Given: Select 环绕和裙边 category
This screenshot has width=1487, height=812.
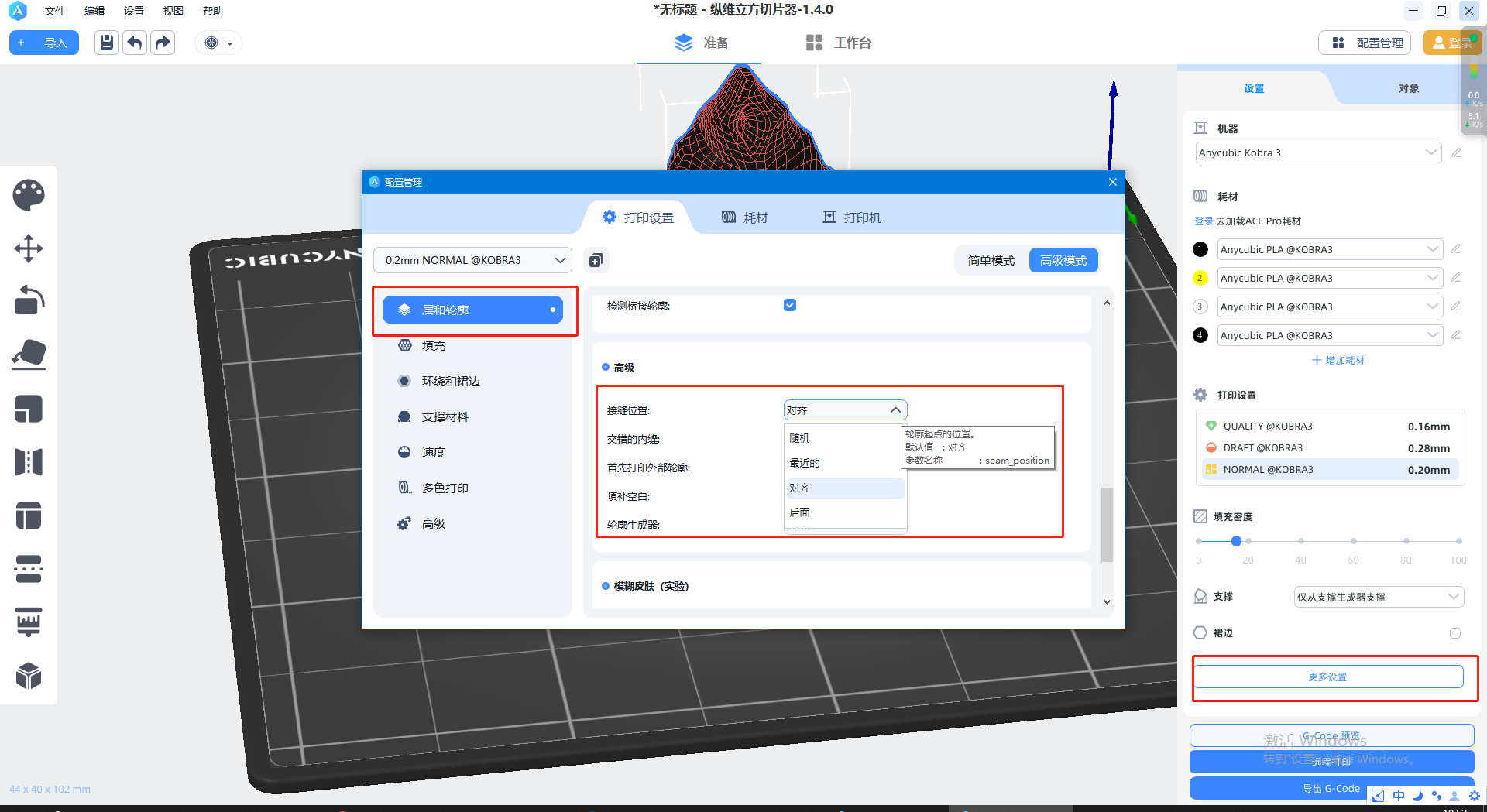Looking at the screenshot, I should [472, 381].
